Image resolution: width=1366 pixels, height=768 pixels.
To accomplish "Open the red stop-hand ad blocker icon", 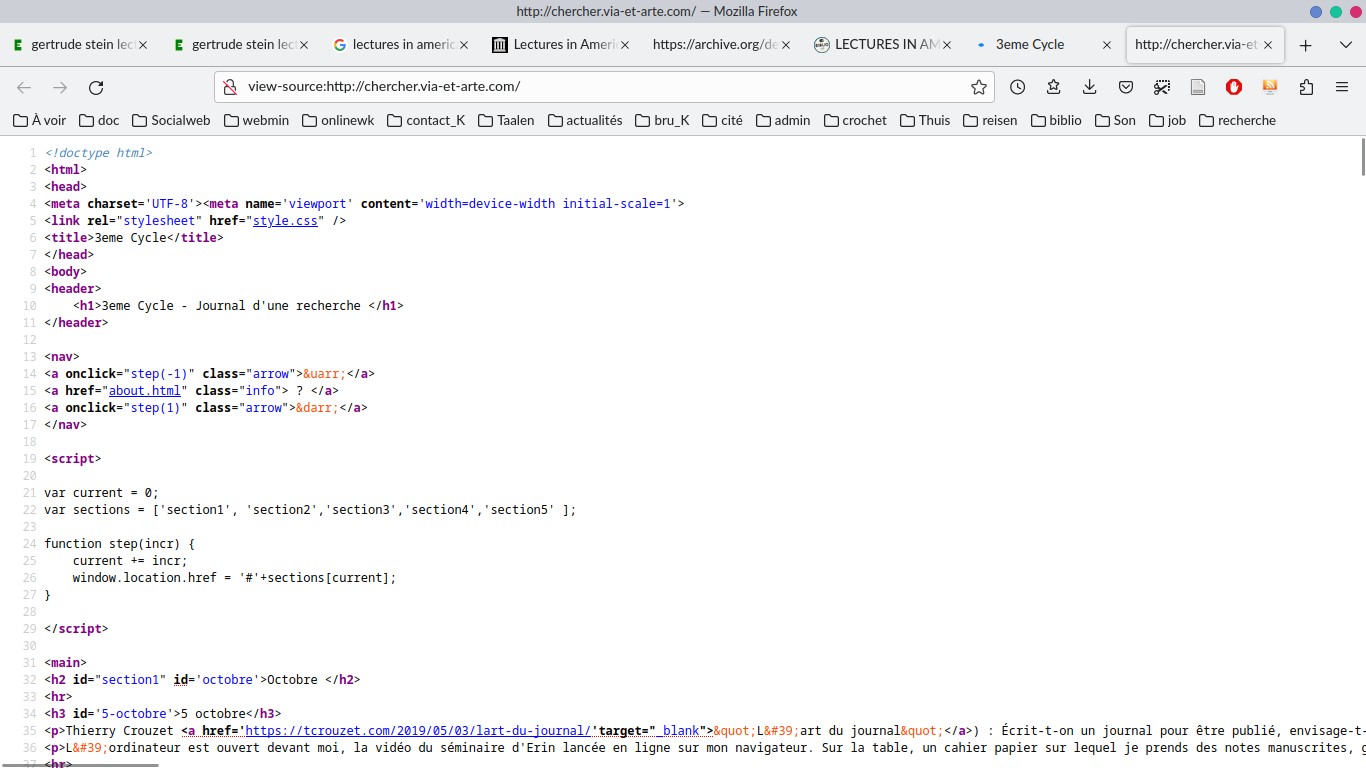I will 1234,87.
